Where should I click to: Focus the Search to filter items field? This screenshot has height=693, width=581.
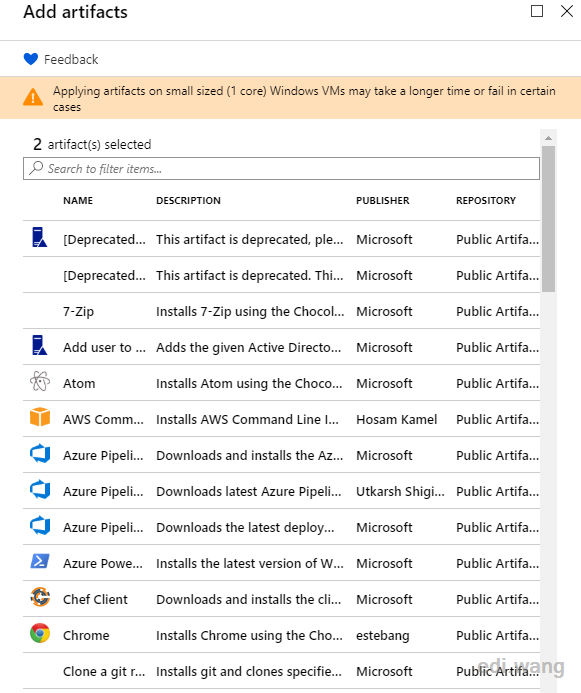tap(281, 169)
